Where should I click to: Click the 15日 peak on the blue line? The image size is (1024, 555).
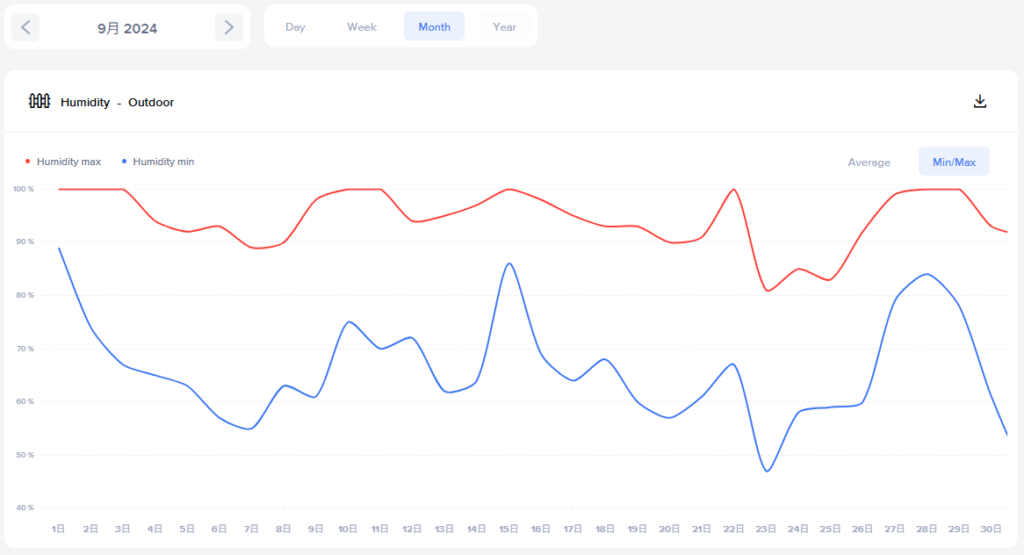tap(510, 264)
